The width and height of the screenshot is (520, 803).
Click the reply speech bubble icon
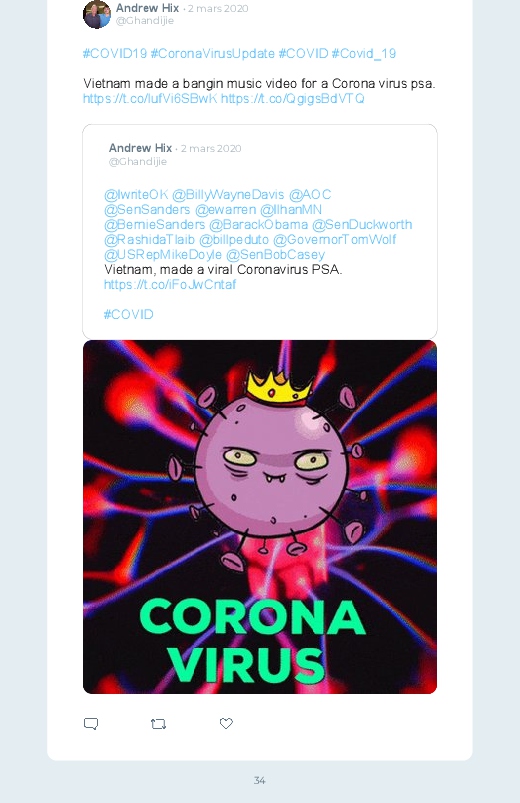pyautogui.click(x=91, y=724)
